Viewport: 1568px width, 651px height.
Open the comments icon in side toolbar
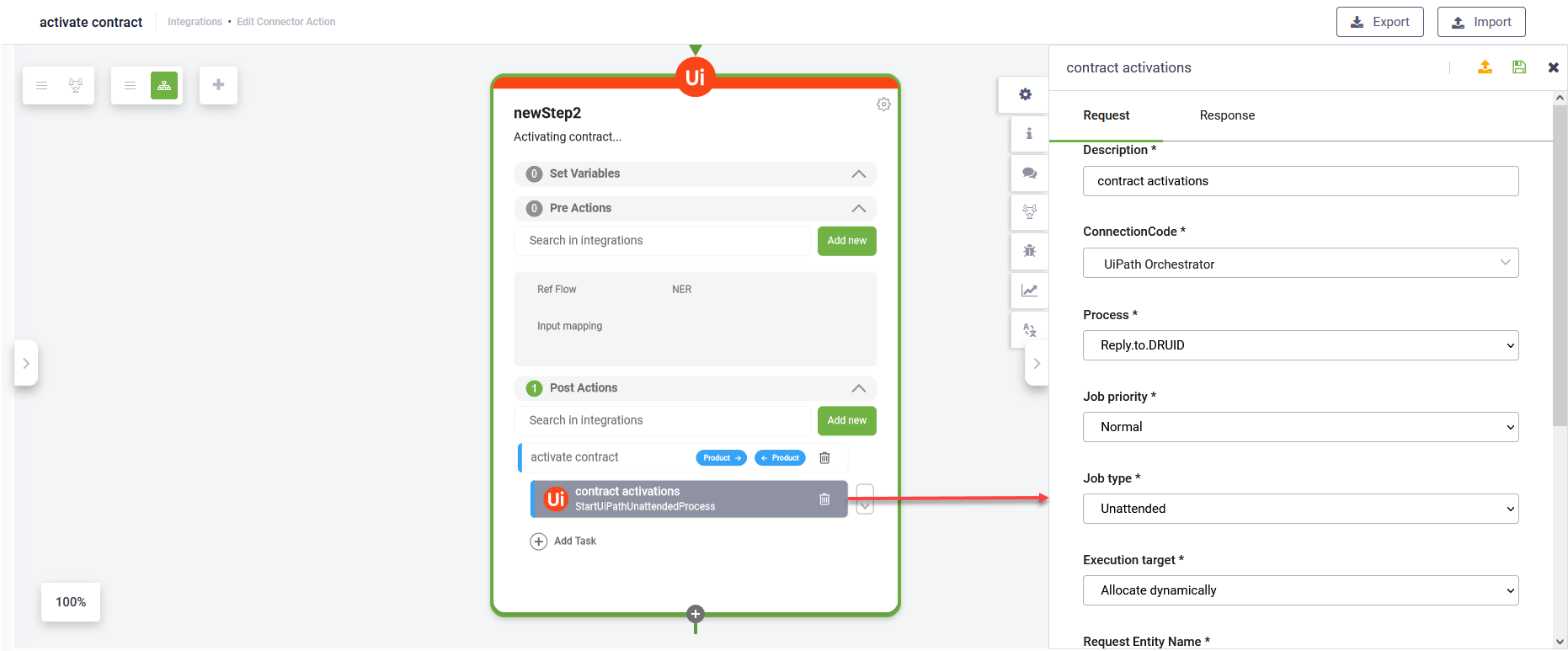pos(1029,173)
